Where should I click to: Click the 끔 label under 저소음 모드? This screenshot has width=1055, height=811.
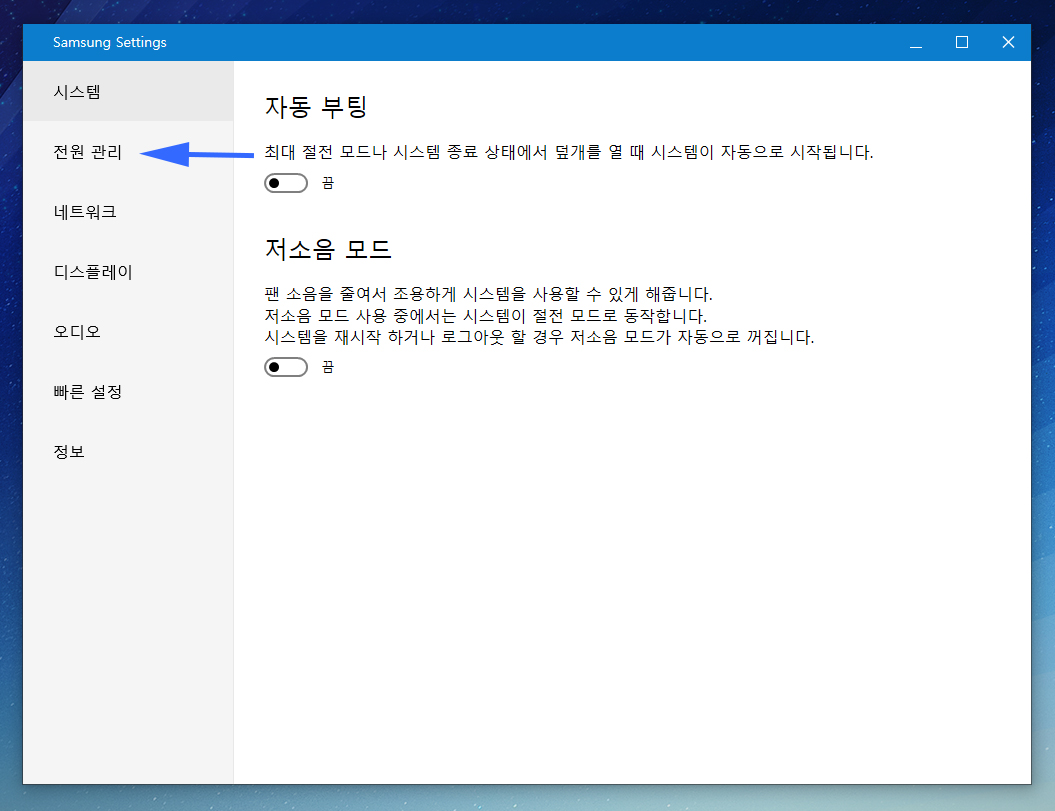tap(328, 367)
